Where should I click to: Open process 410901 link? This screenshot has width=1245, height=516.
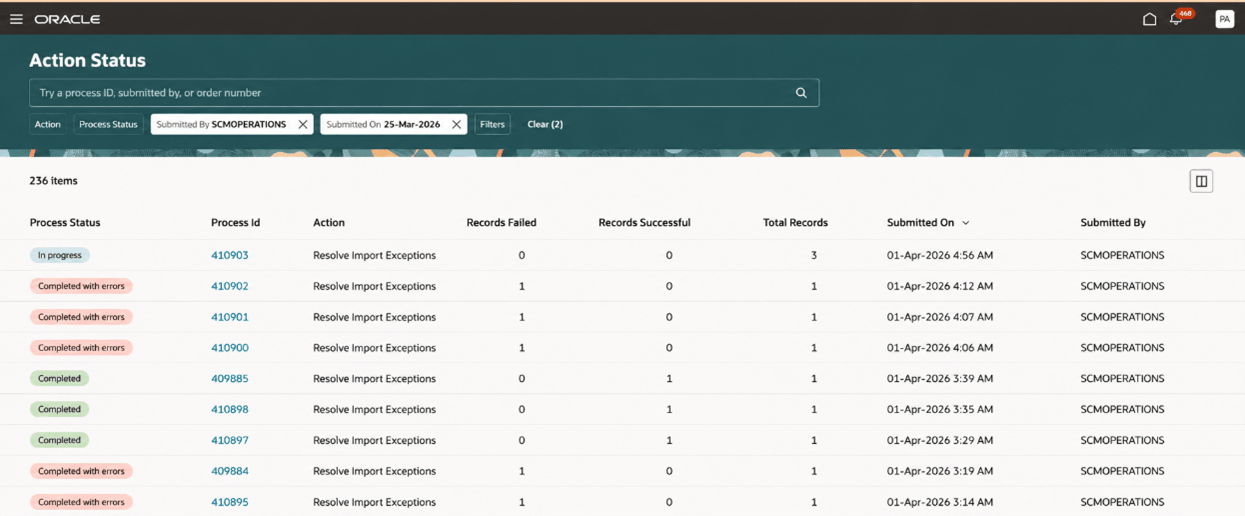230,317
